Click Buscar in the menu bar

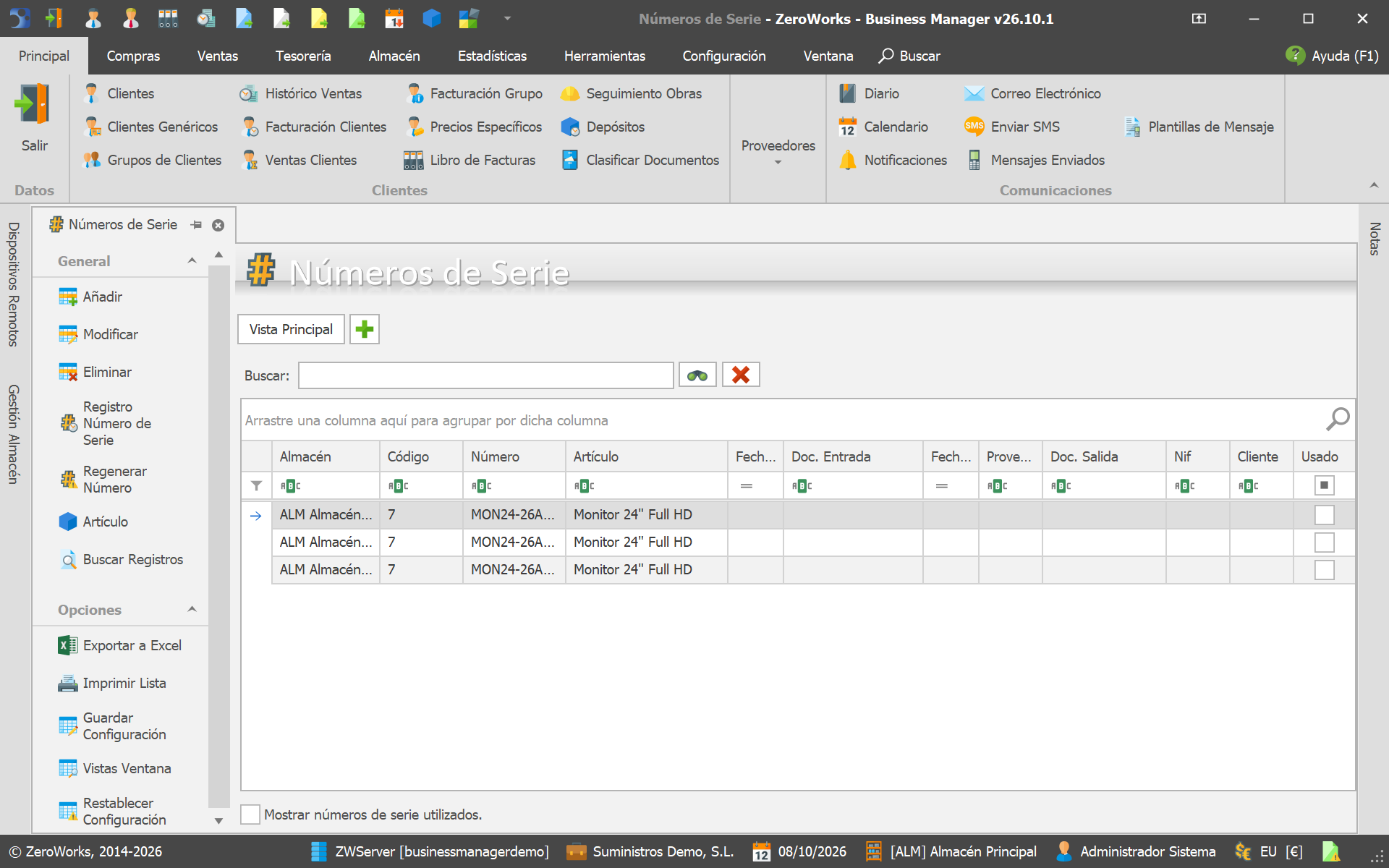pos(909,56)
